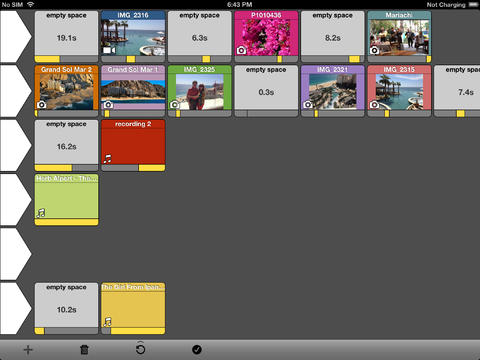Select first track arrow header

[16, 36]
